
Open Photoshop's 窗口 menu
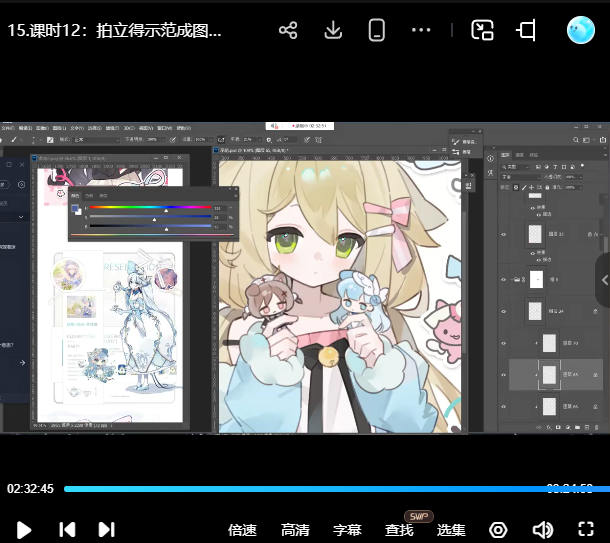(x=164, y=128)
